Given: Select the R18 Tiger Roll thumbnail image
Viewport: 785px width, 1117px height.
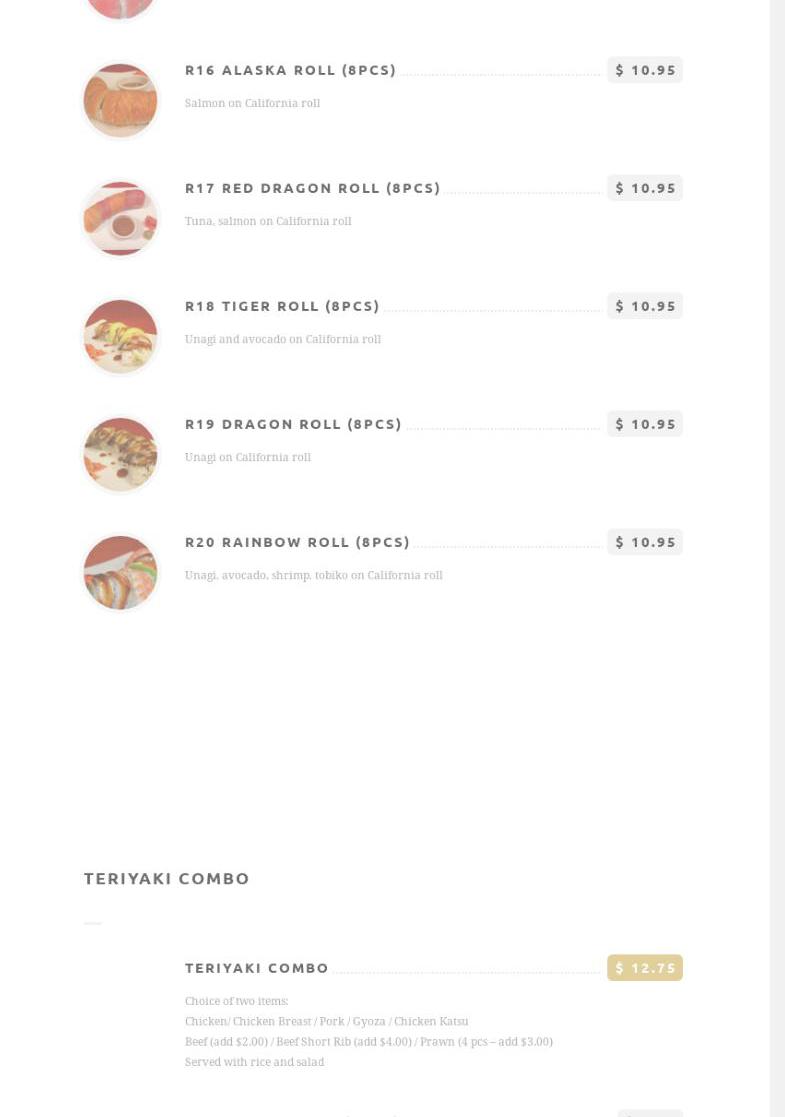Looking at the screenshot, I should (120, 336).
